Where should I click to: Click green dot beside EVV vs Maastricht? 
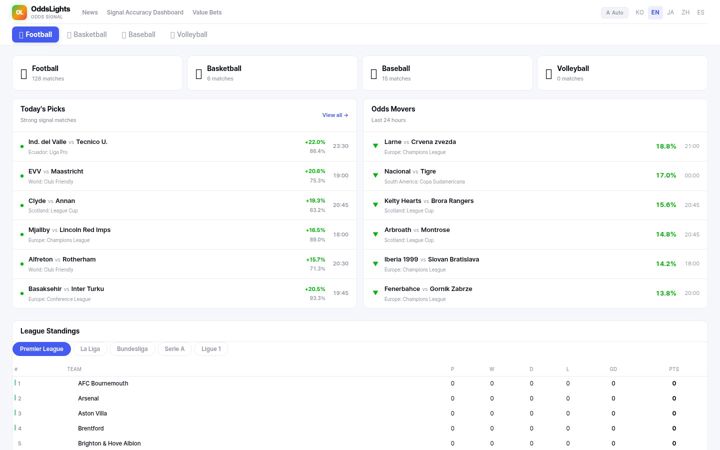point(22,176)
